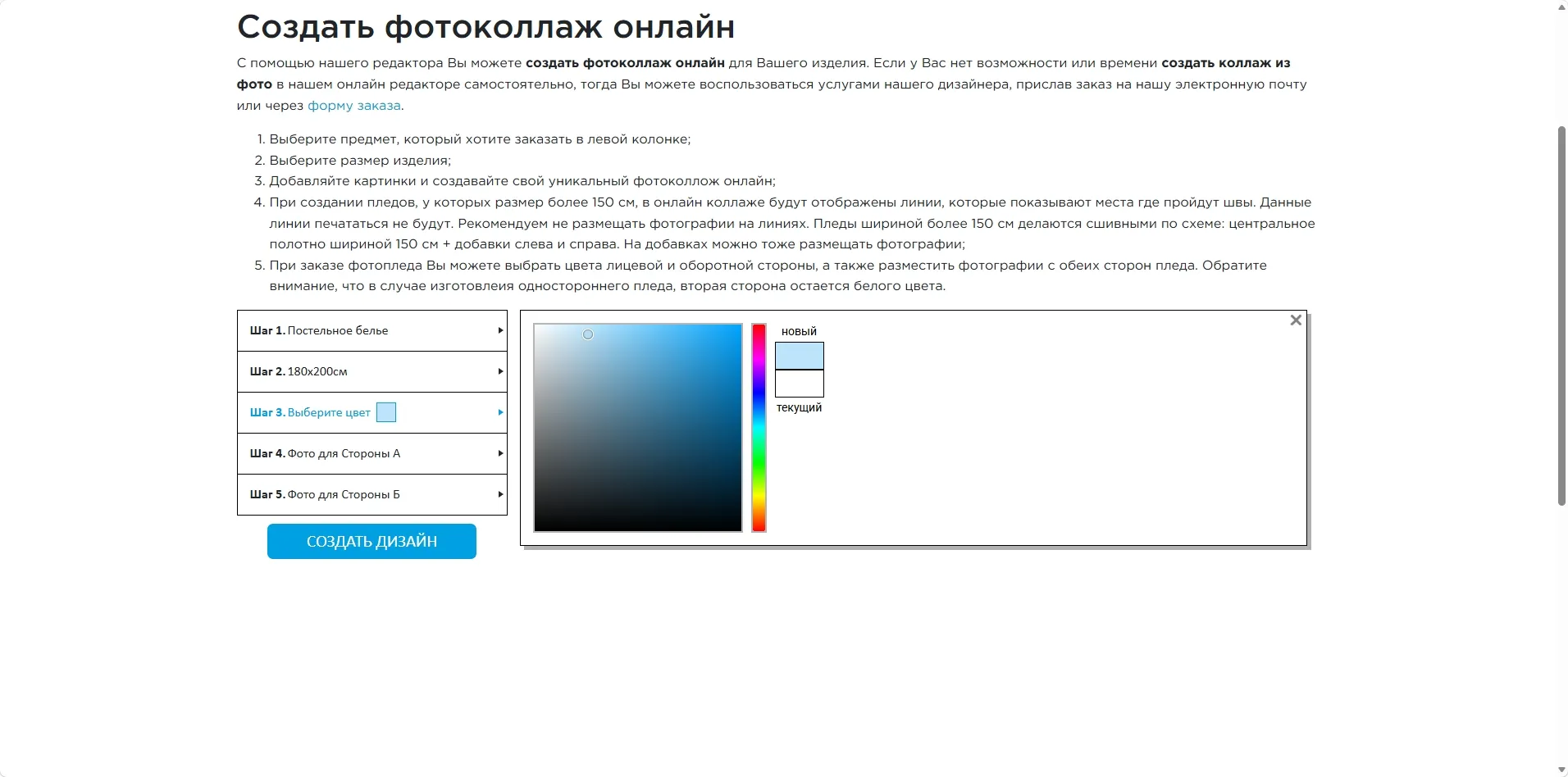This screenshot has height=777, width=1568.
Task: Click the light blue swatch in Шаг 3
Action: coord(386,412)
